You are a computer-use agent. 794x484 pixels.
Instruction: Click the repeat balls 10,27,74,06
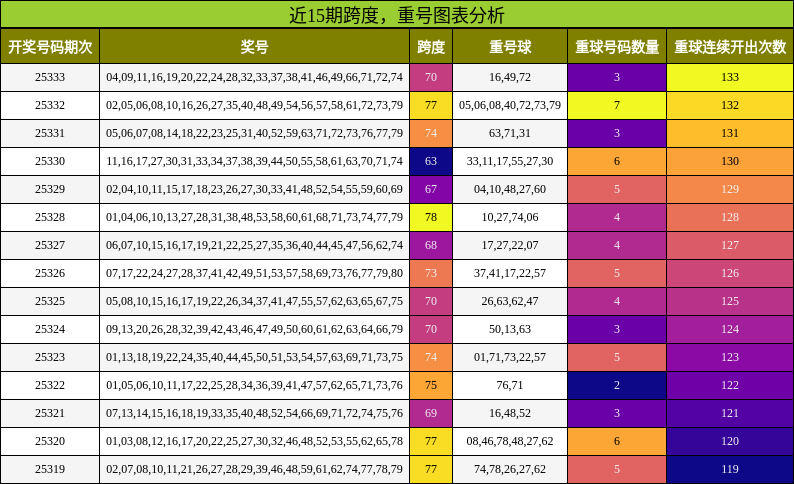[x=510, y=217]
